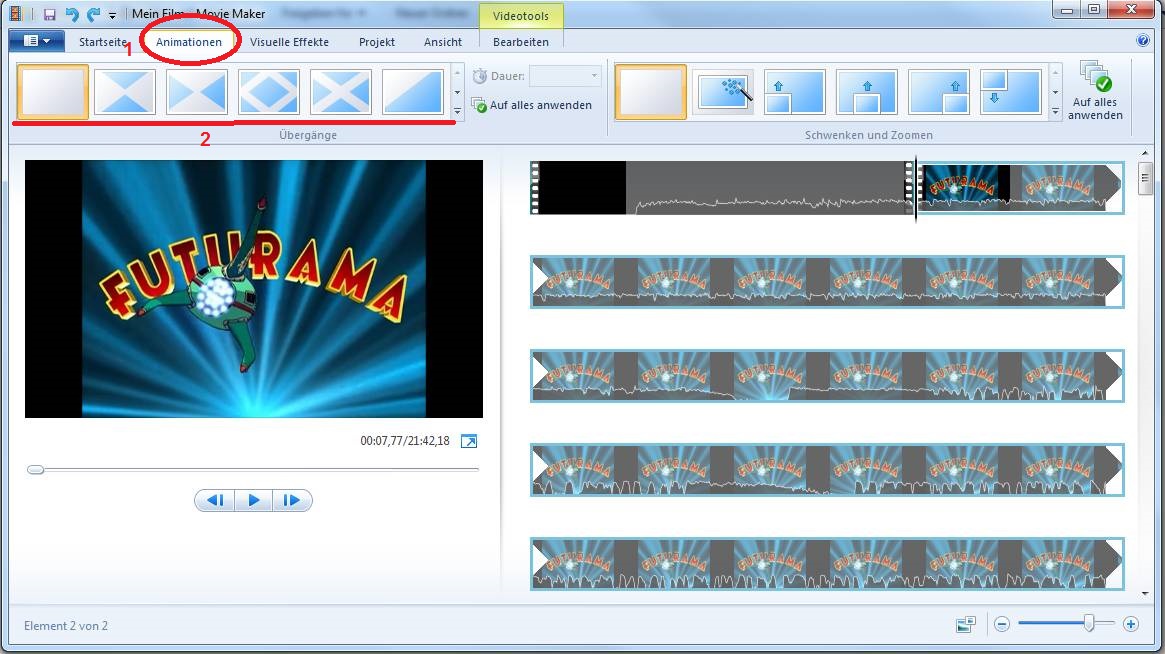
Task: Select the bow tie horizontal transition
Action: [x=197, y=92]
